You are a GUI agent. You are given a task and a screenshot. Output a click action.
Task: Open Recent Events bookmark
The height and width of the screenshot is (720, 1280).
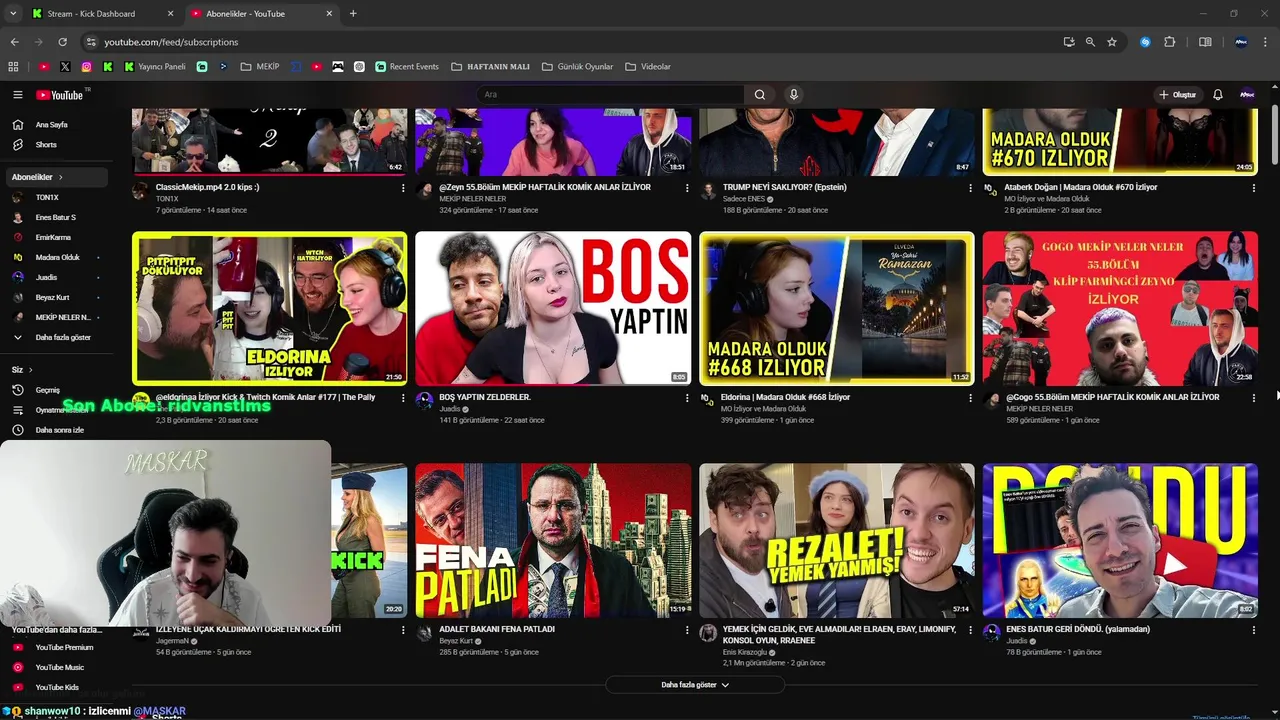407,67
